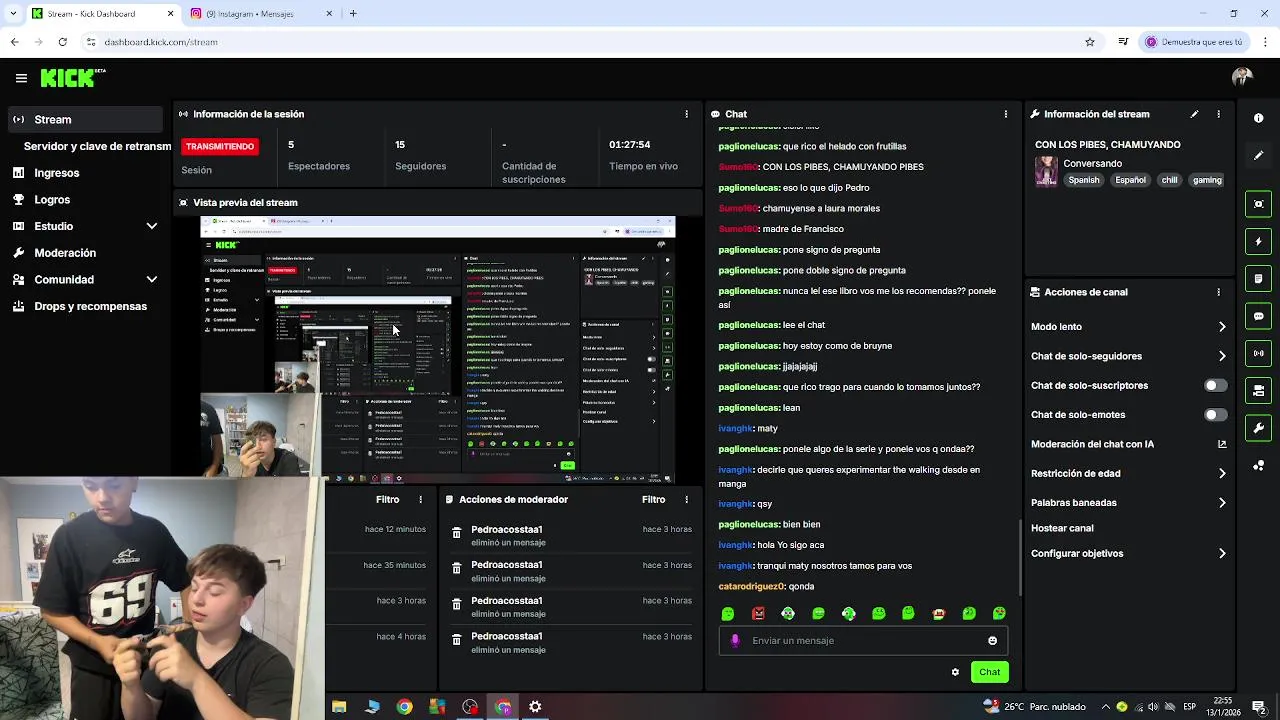Expand Modo lento options
Screen dimensions: 1280x720
pyautogui.click(x=1222, y=327)
